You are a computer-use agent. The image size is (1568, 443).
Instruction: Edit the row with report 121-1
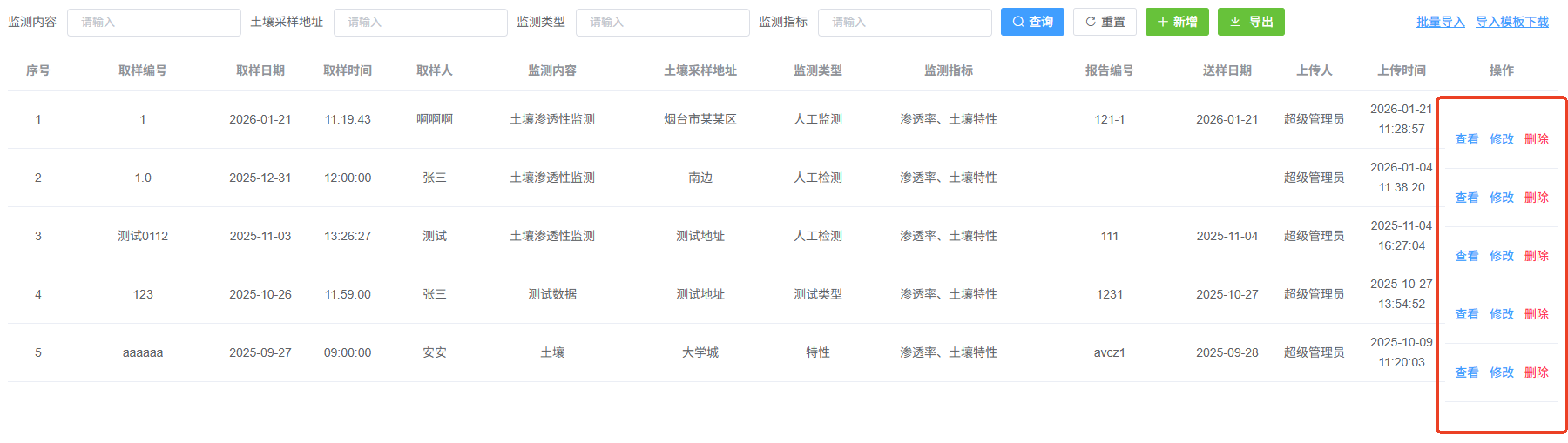pos(1502,139)
